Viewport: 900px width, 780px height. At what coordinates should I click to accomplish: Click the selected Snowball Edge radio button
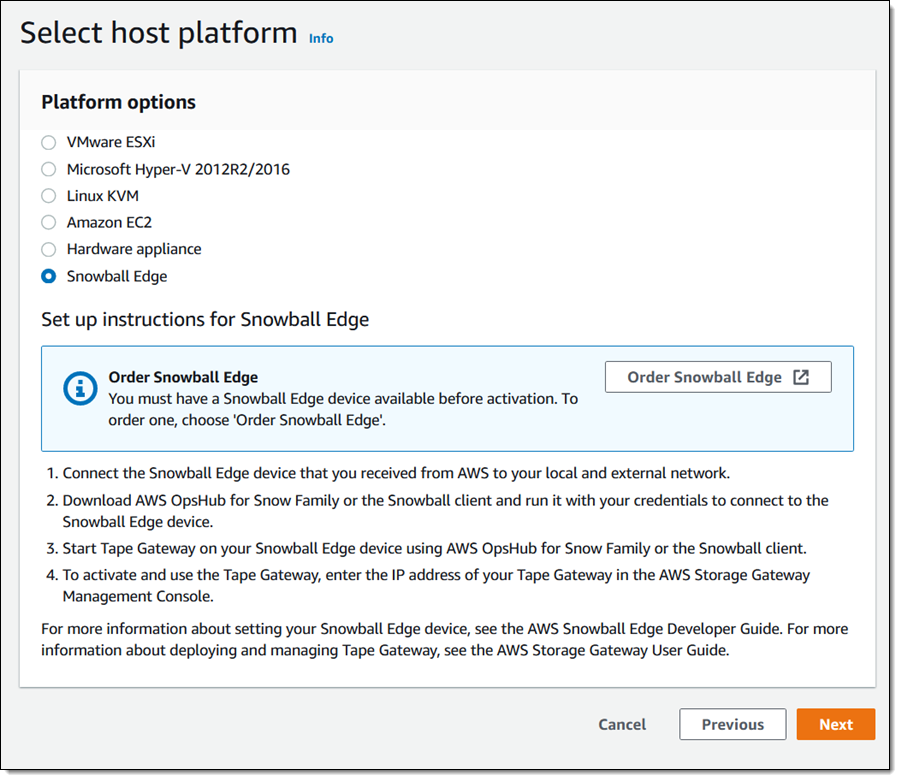point(49,276)
